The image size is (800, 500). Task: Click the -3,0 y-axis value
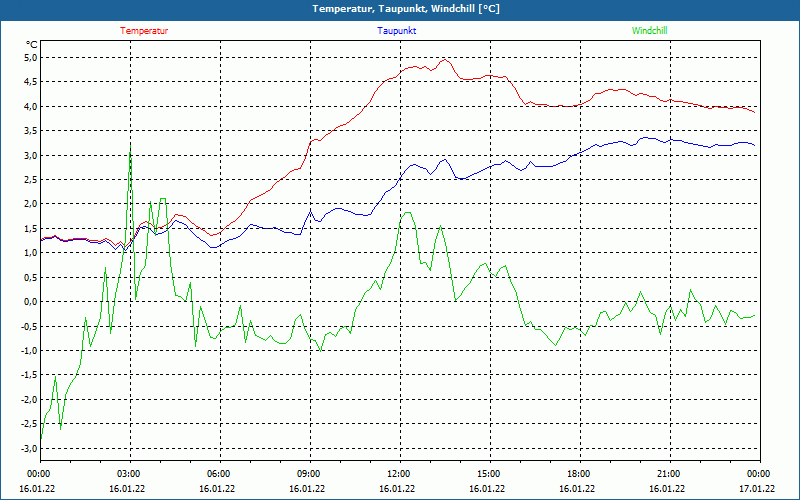[x=30, y=448]
